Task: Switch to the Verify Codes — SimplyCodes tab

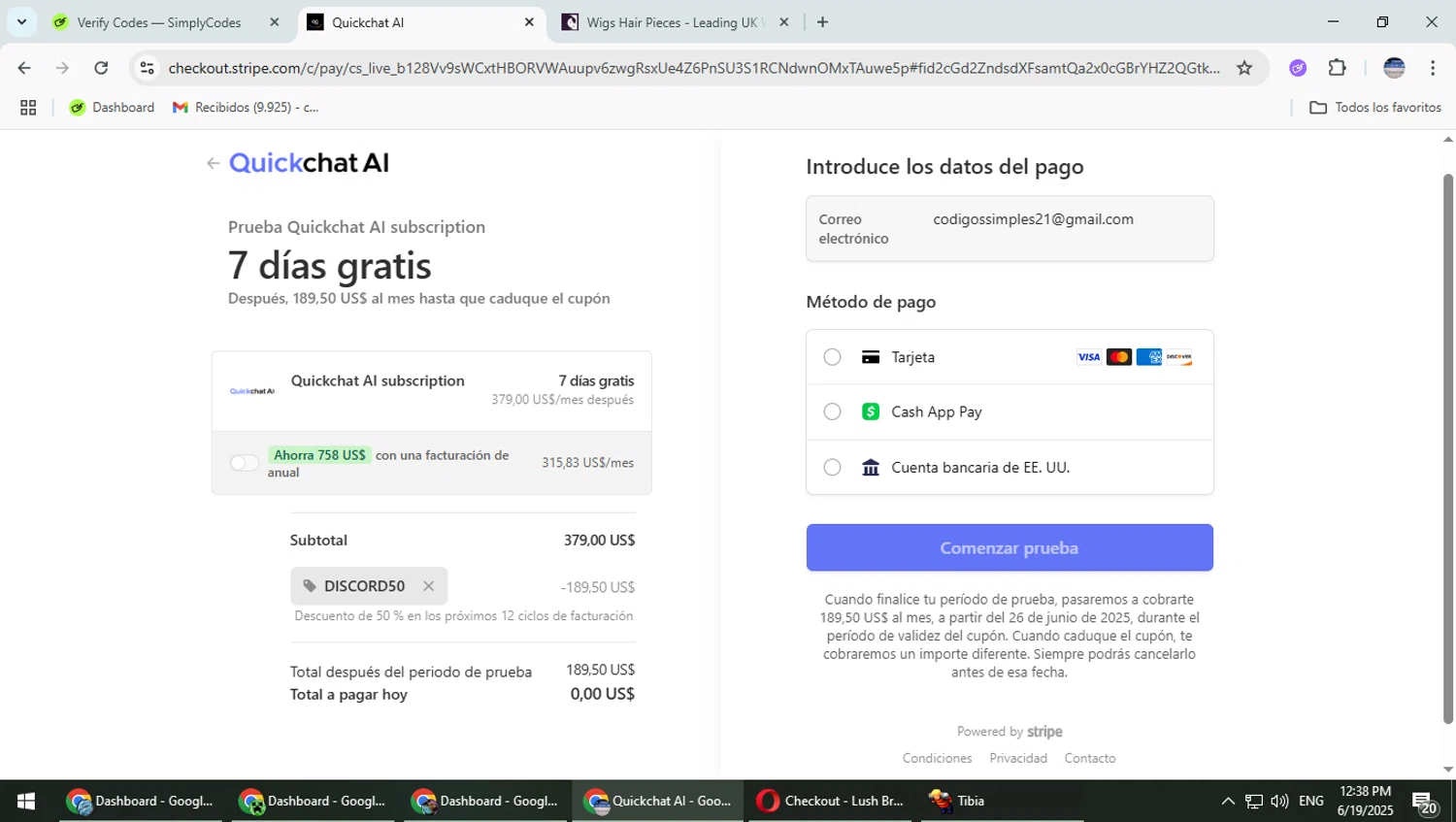Action: (159, 22)
